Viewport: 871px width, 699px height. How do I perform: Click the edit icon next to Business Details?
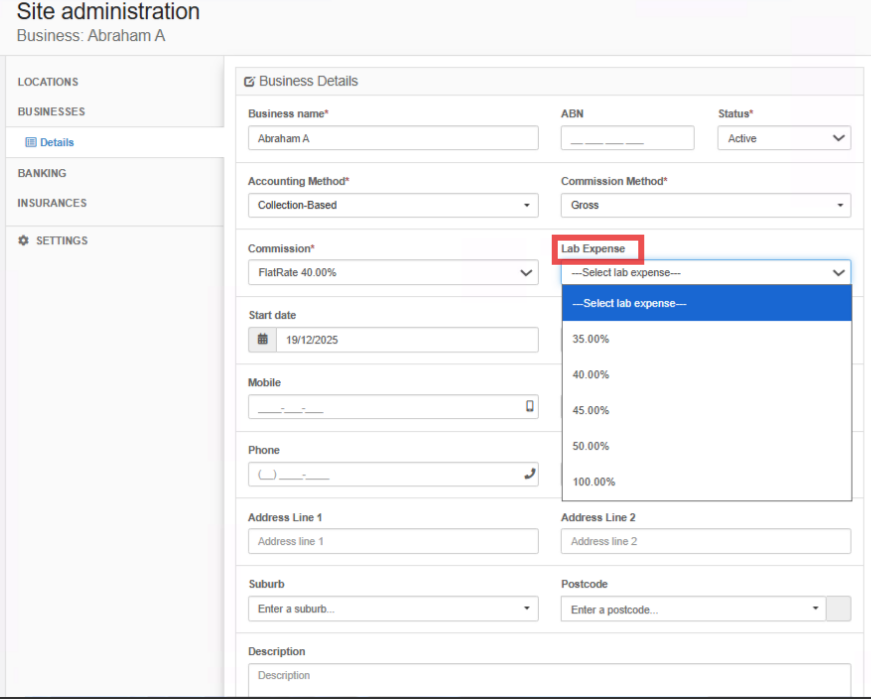click(249, 82)
